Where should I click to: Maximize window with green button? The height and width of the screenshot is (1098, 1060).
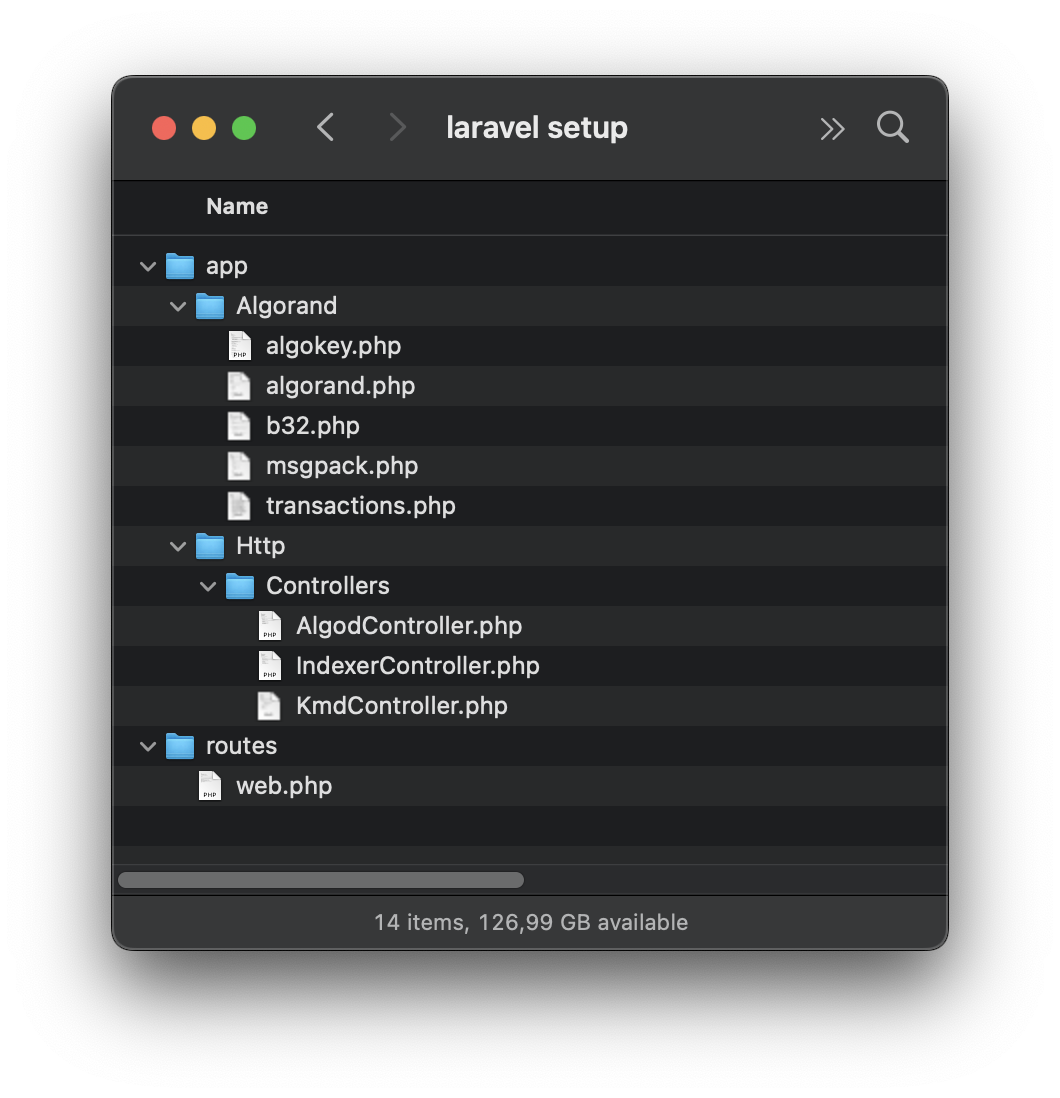click(244, 128)
